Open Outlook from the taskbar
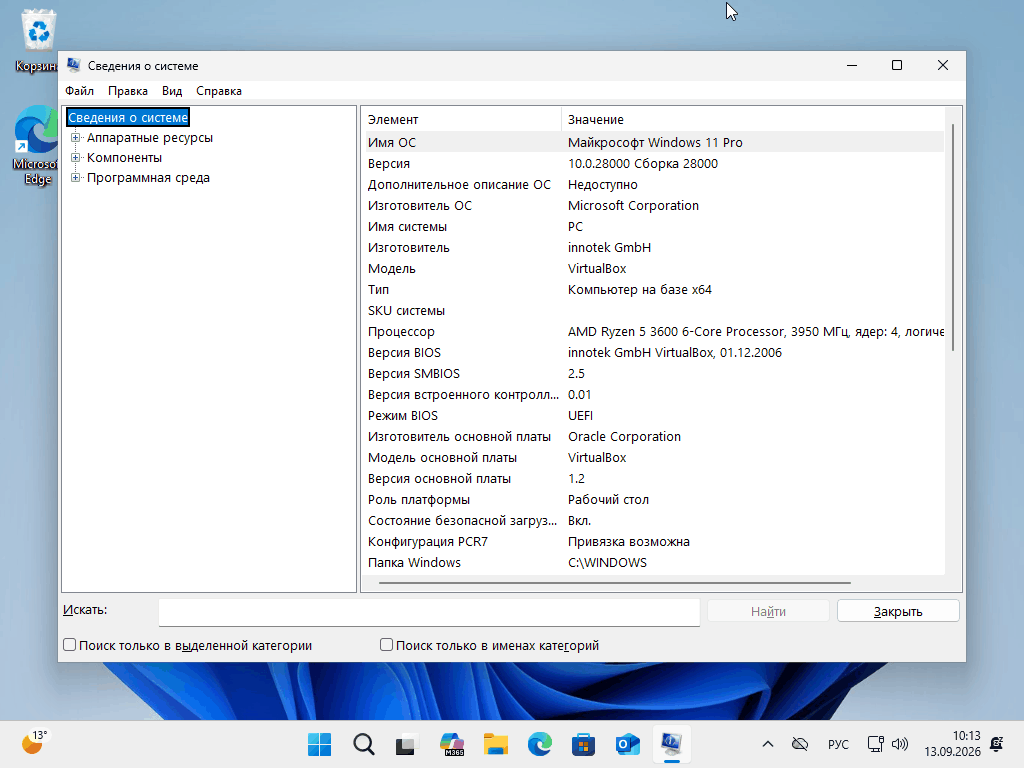Viewport: 1024px width, 768px height. tap(628, 744)
